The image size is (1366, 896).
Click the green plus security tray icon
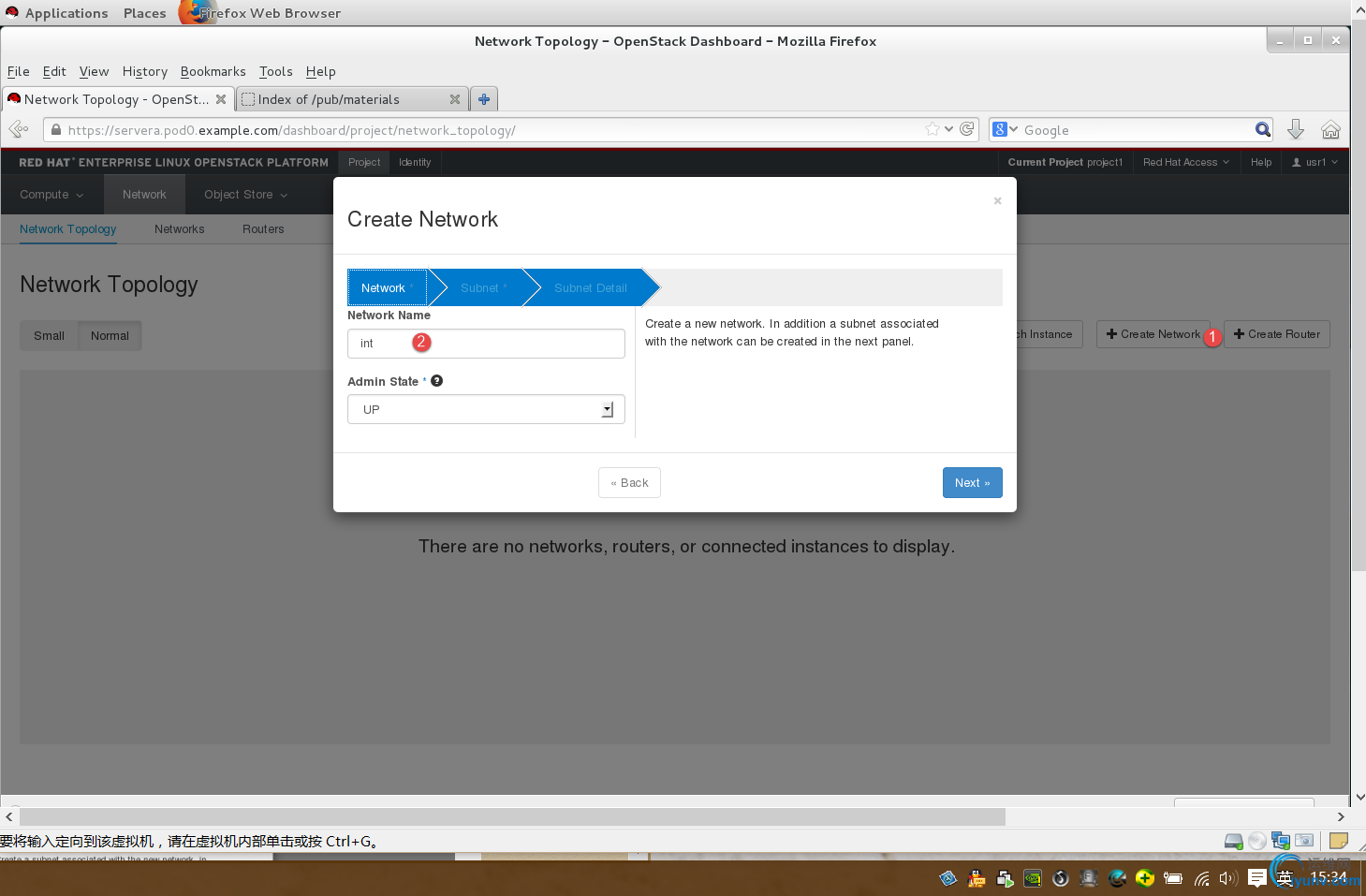tap(1145, 878)
